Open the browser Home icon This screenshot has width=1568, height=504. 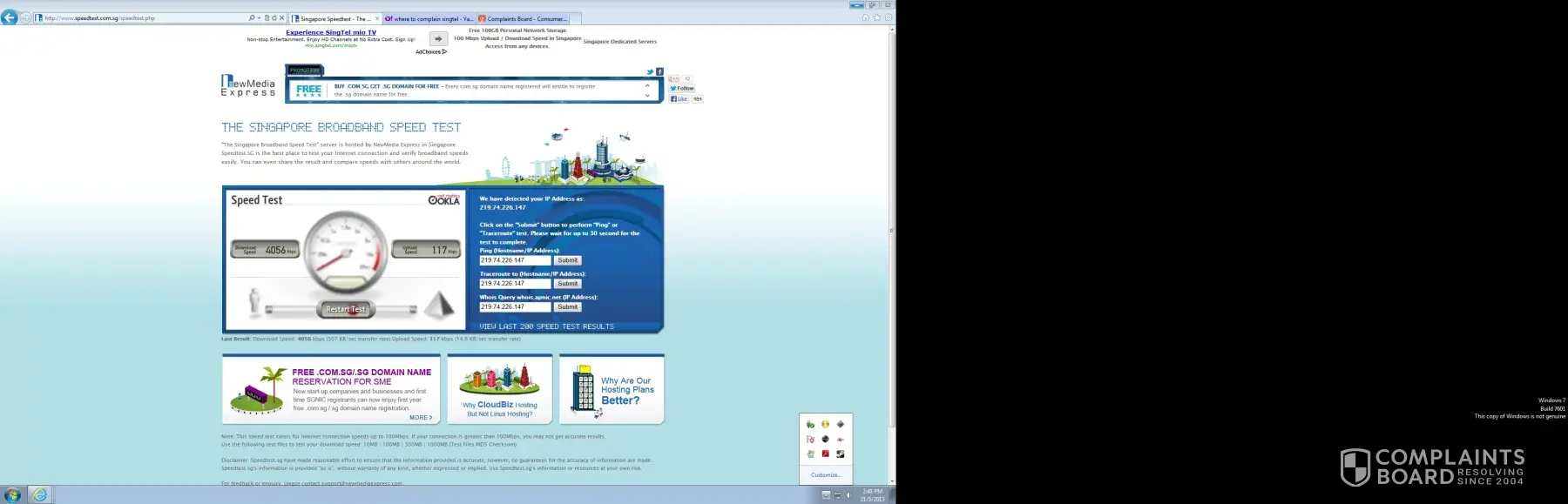[x=865, y=17]
